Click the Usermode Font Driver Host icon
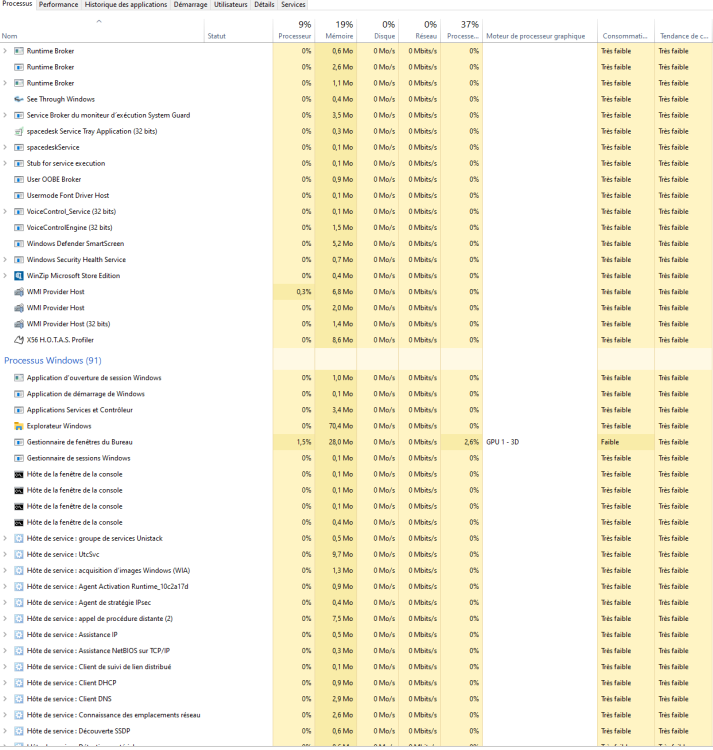Viewport: 713px width, 750px height. point(19,195)
